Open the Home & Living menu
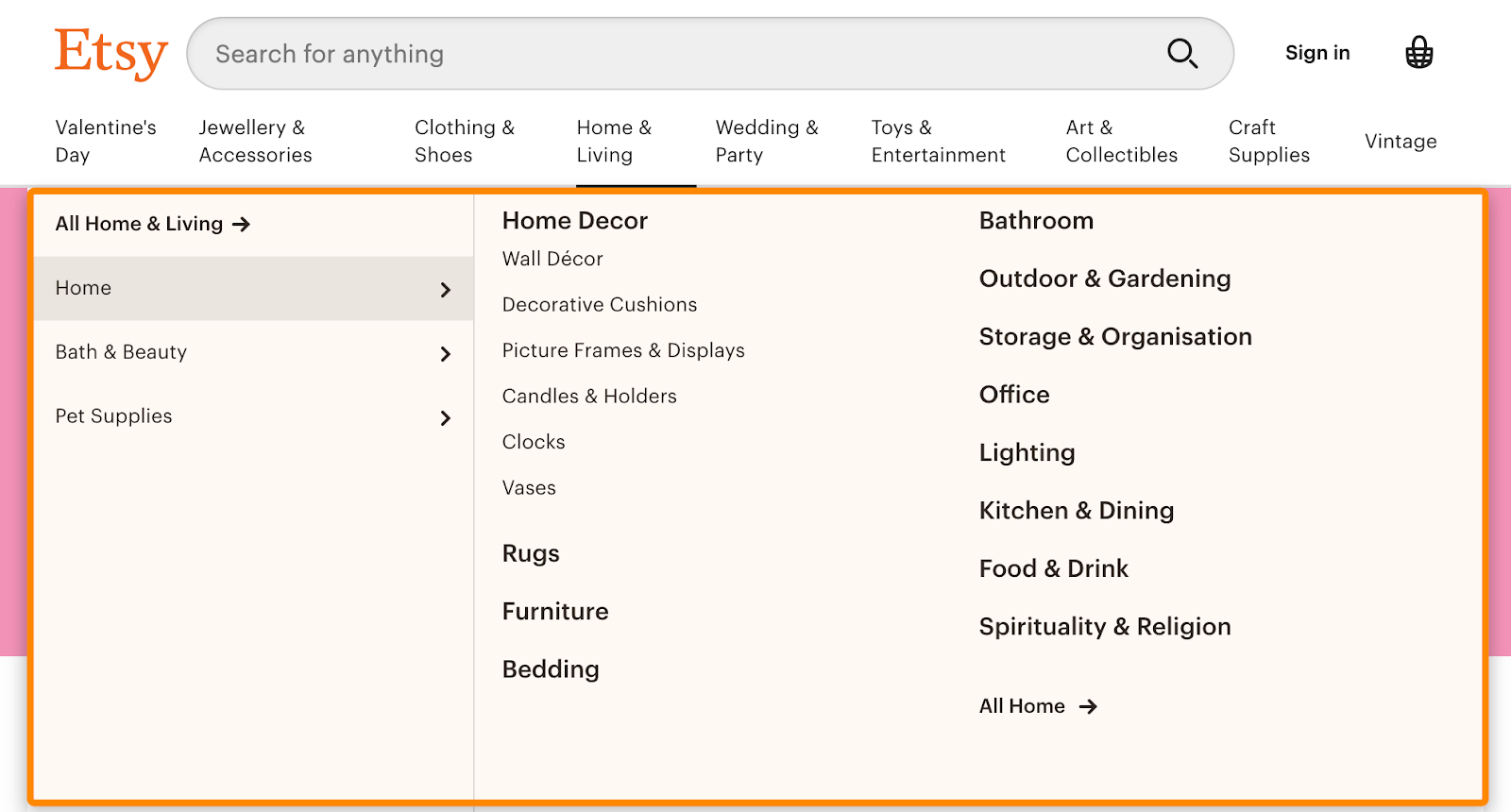 614,142
